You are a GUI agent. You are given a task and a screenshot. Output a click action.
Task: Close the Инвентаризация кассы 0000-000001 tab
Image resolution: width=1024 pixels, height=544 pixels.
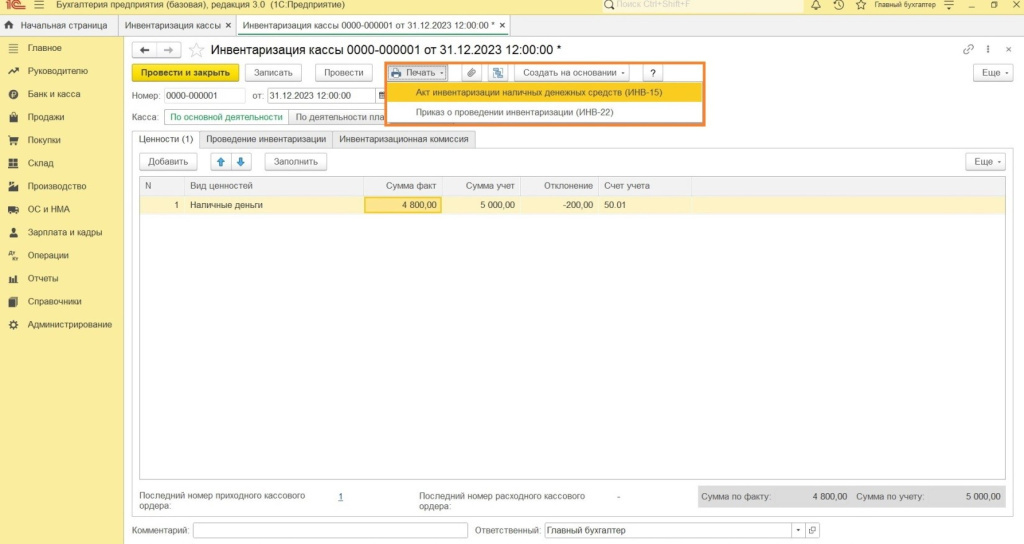coord(502,25)
